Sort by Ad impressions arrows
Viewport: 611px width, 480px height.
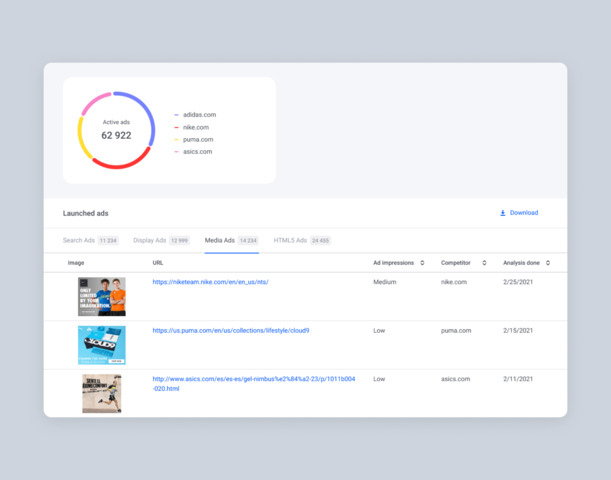point(422,263)
